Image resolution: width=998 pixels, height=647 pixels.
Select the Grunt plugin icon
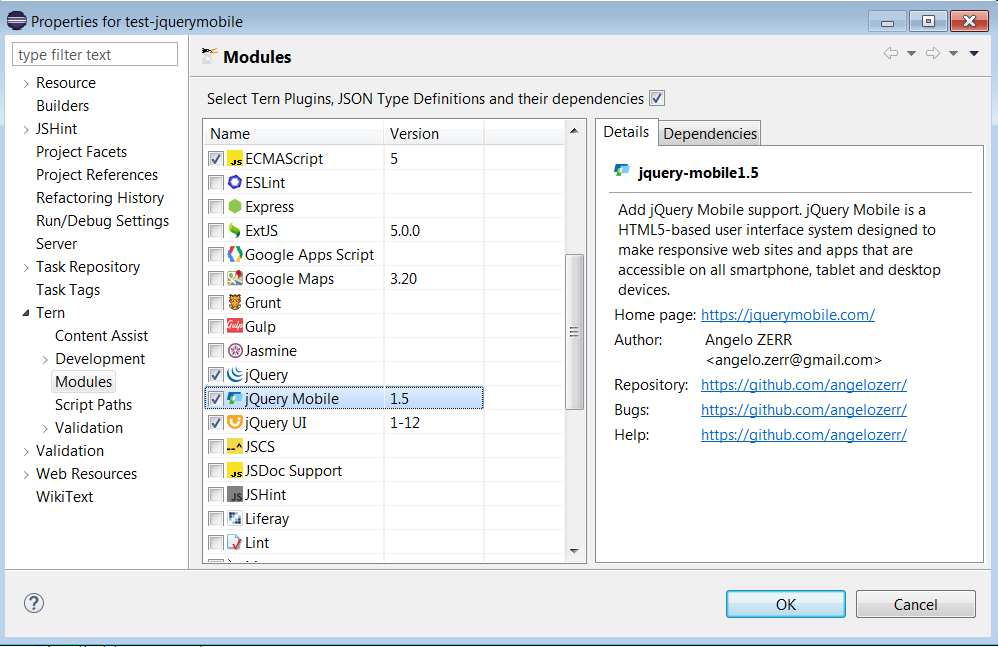(236, 302)
